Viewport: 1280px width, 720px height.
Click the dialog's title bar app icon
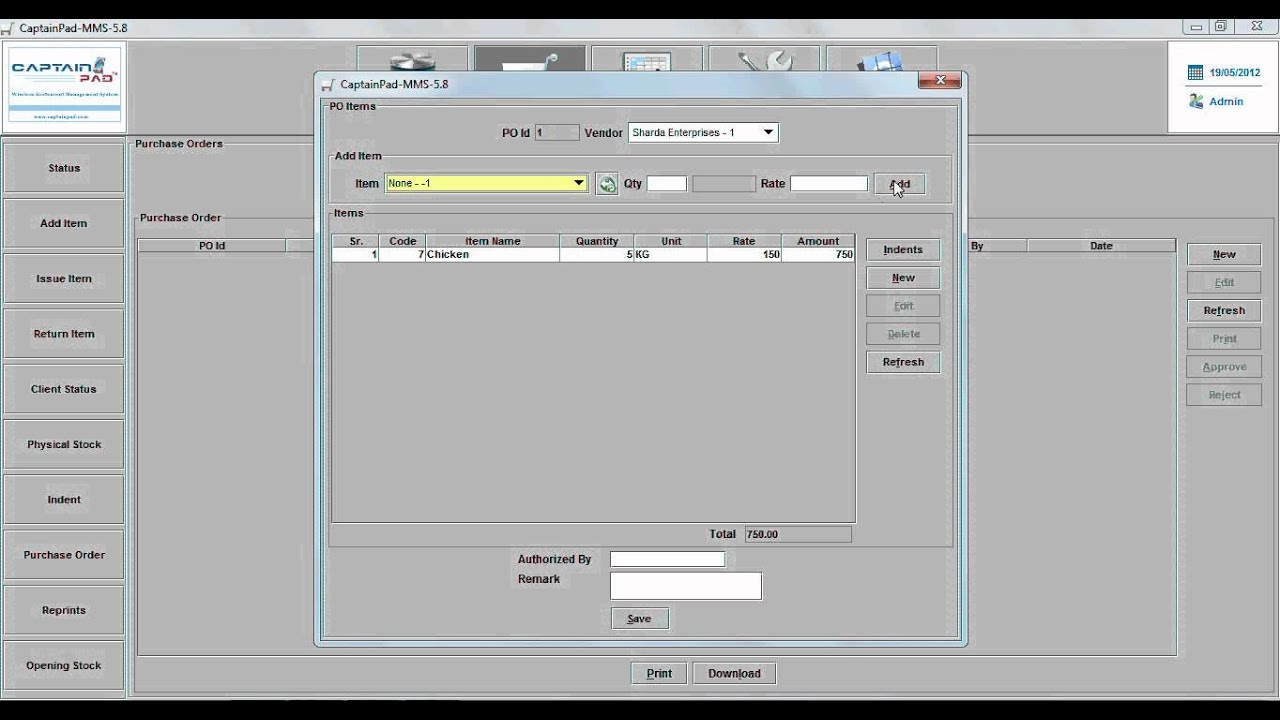[x=328, y=84]
